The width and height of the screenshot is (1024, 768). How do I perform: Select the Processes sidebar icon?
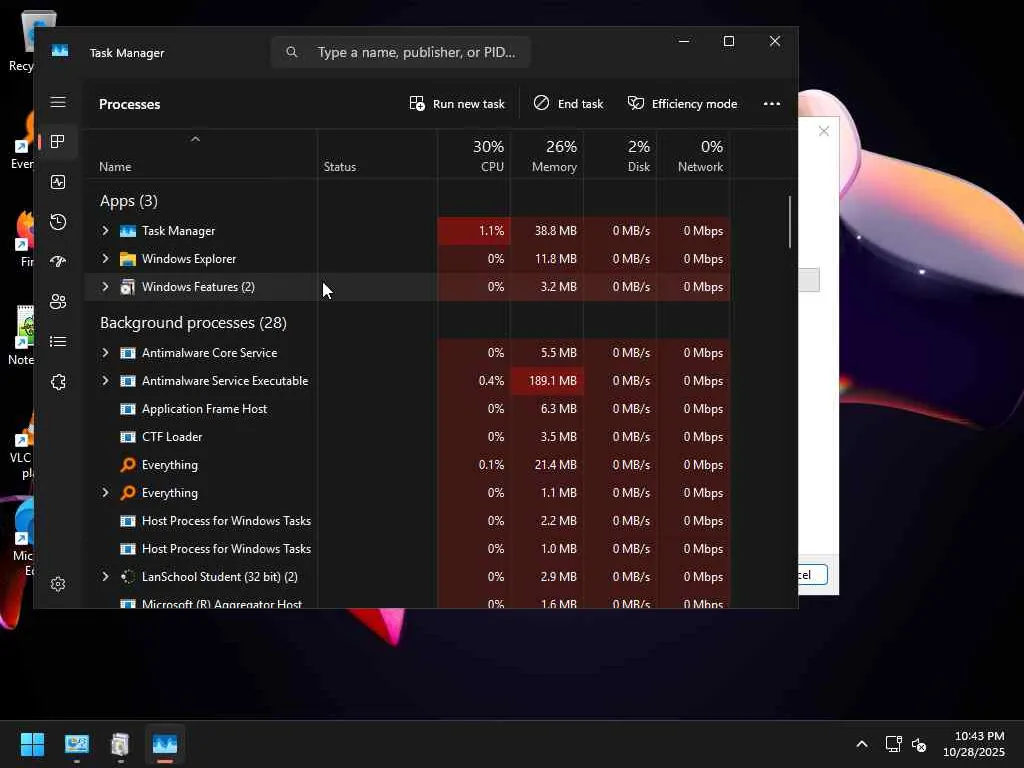[x=58, y=142]
